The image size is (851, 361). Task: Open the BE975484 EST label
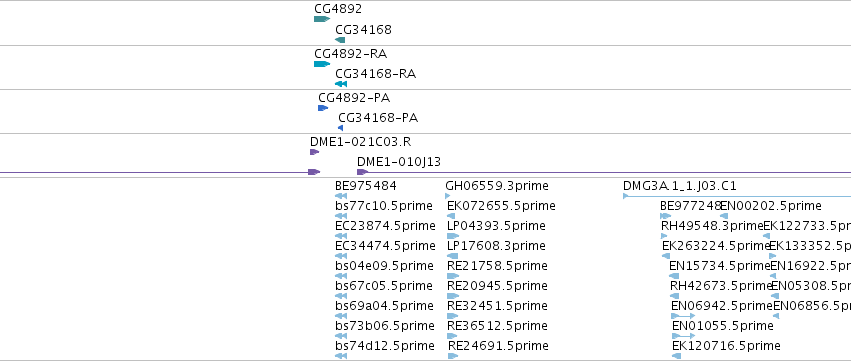(x=366, y=186)
